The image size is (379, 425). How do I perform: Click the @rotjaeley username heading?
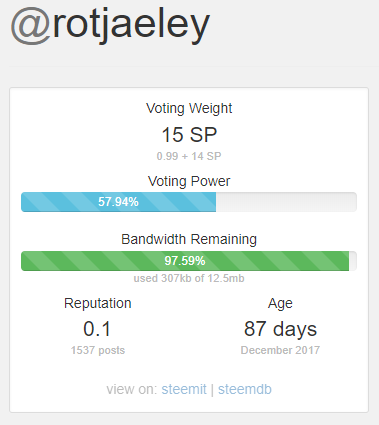click(x=110, y=25)
